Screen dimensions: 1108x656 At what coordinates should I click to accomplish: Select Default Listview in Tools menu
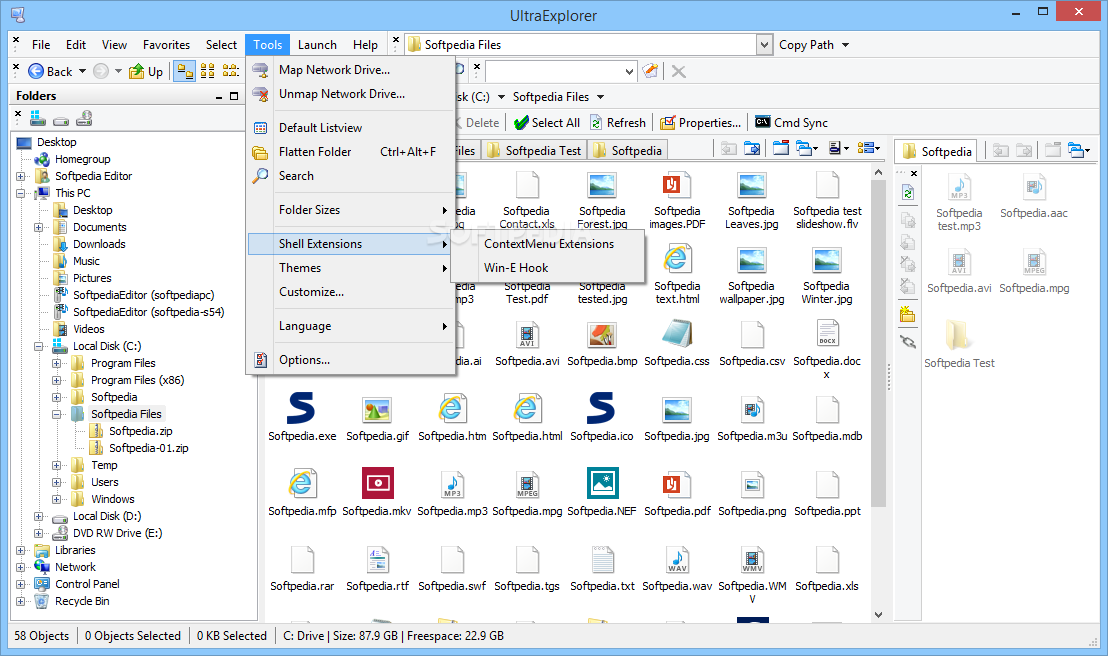pyautogui.click(x=350, y=127)
